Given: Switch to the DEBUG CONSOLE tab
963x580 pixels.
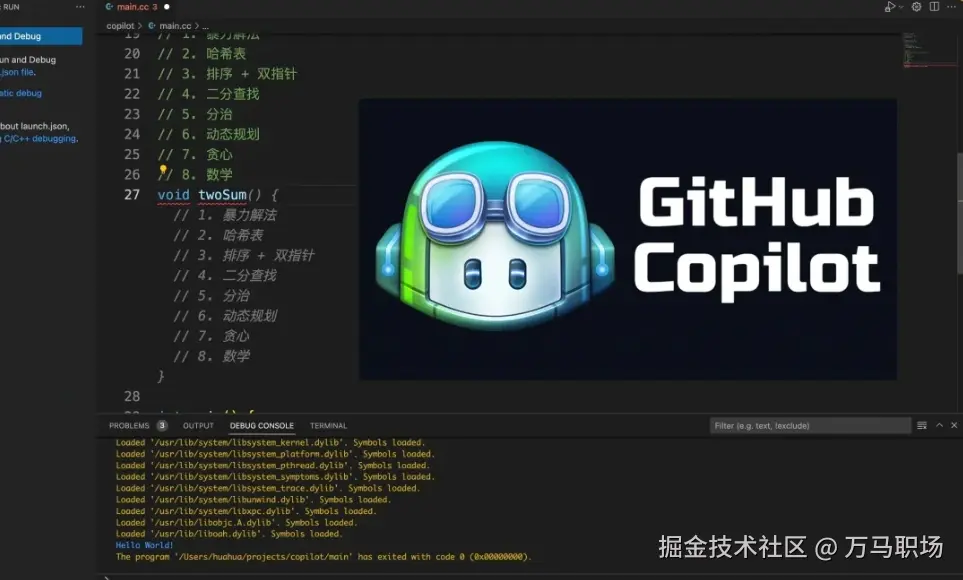Looking at the screenshot, I should 262,425.
